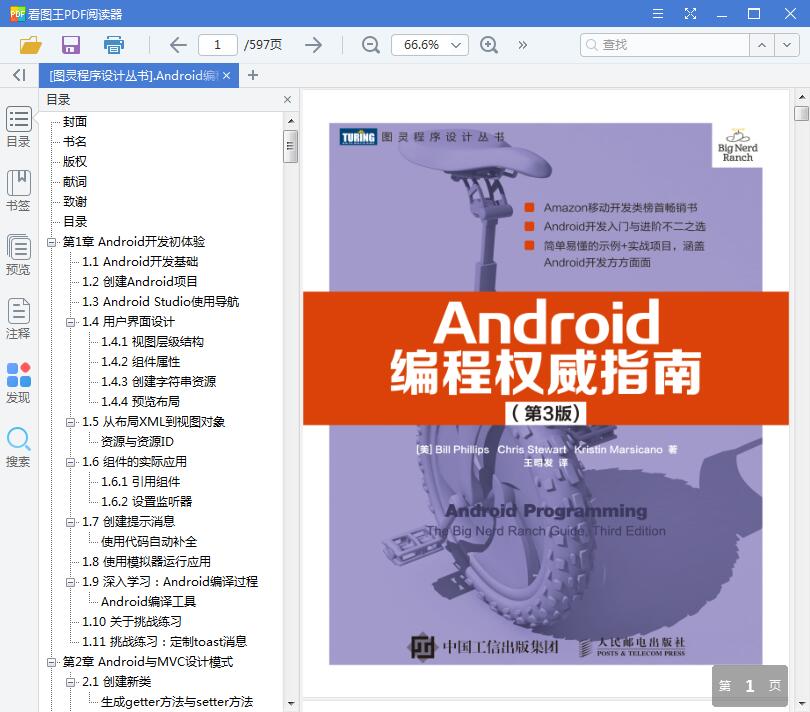Open the 注释 annotations panel
This screenshot has height=712, width=810.
[x=18, y=317]
